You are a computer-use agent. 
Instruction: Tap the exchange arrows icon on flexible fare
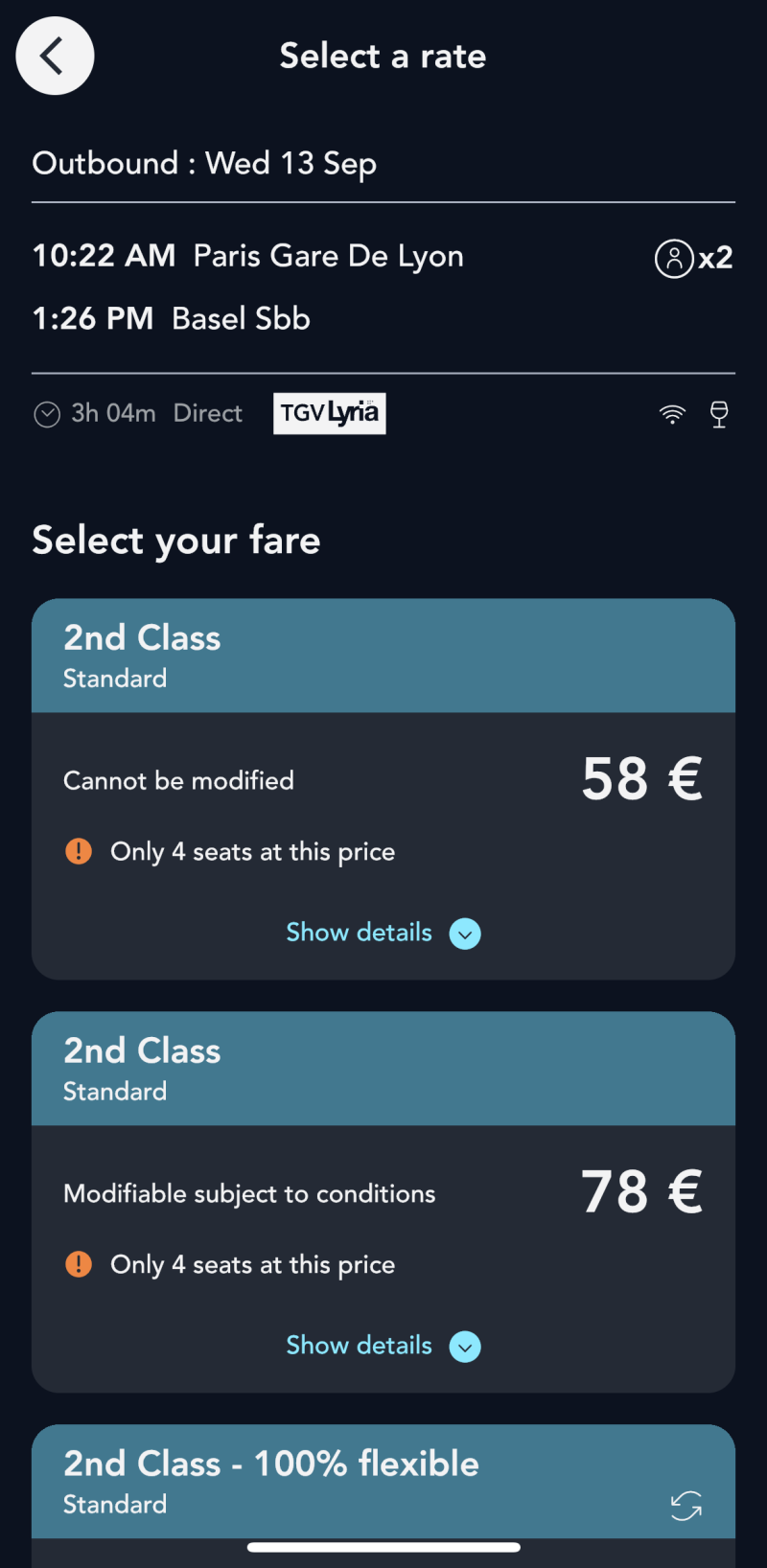(x=686, y=1506)
